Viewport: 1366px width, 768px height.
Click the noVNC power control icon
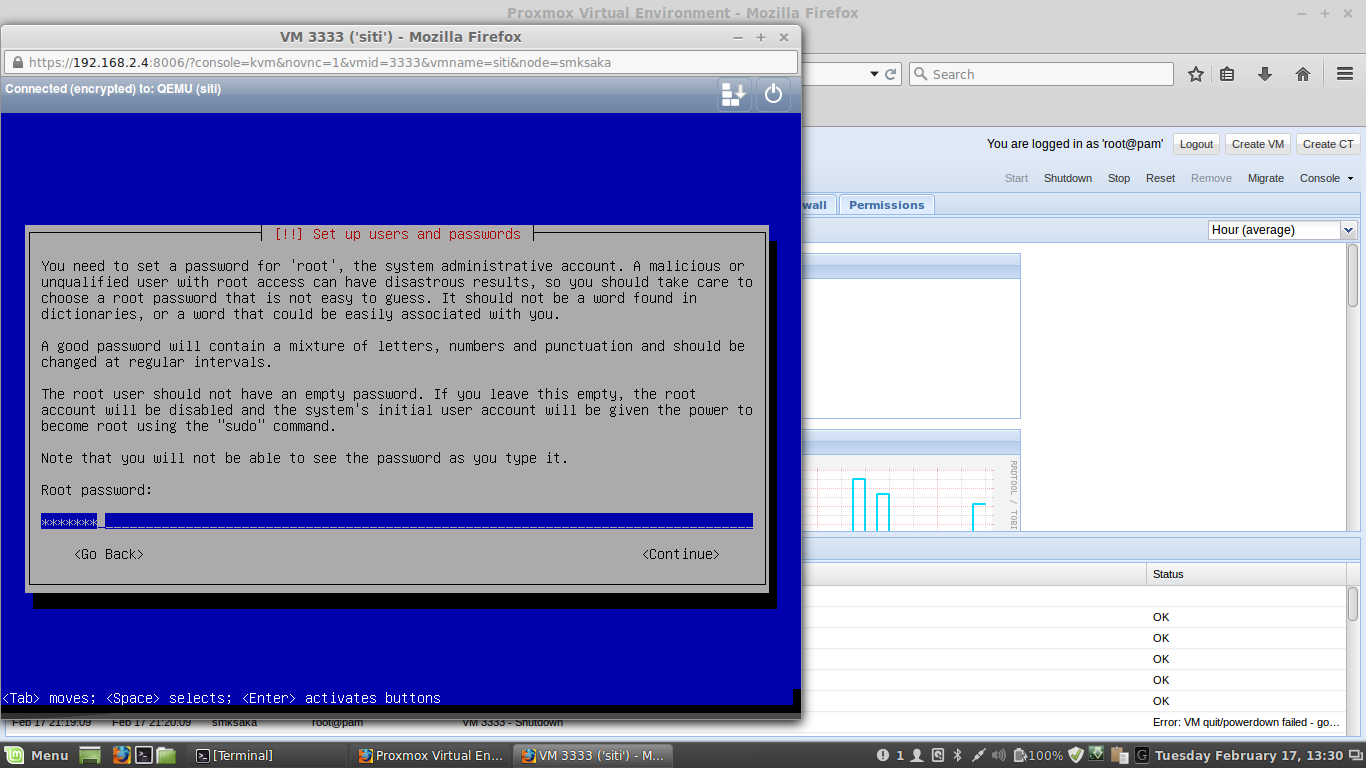point(773,95)
